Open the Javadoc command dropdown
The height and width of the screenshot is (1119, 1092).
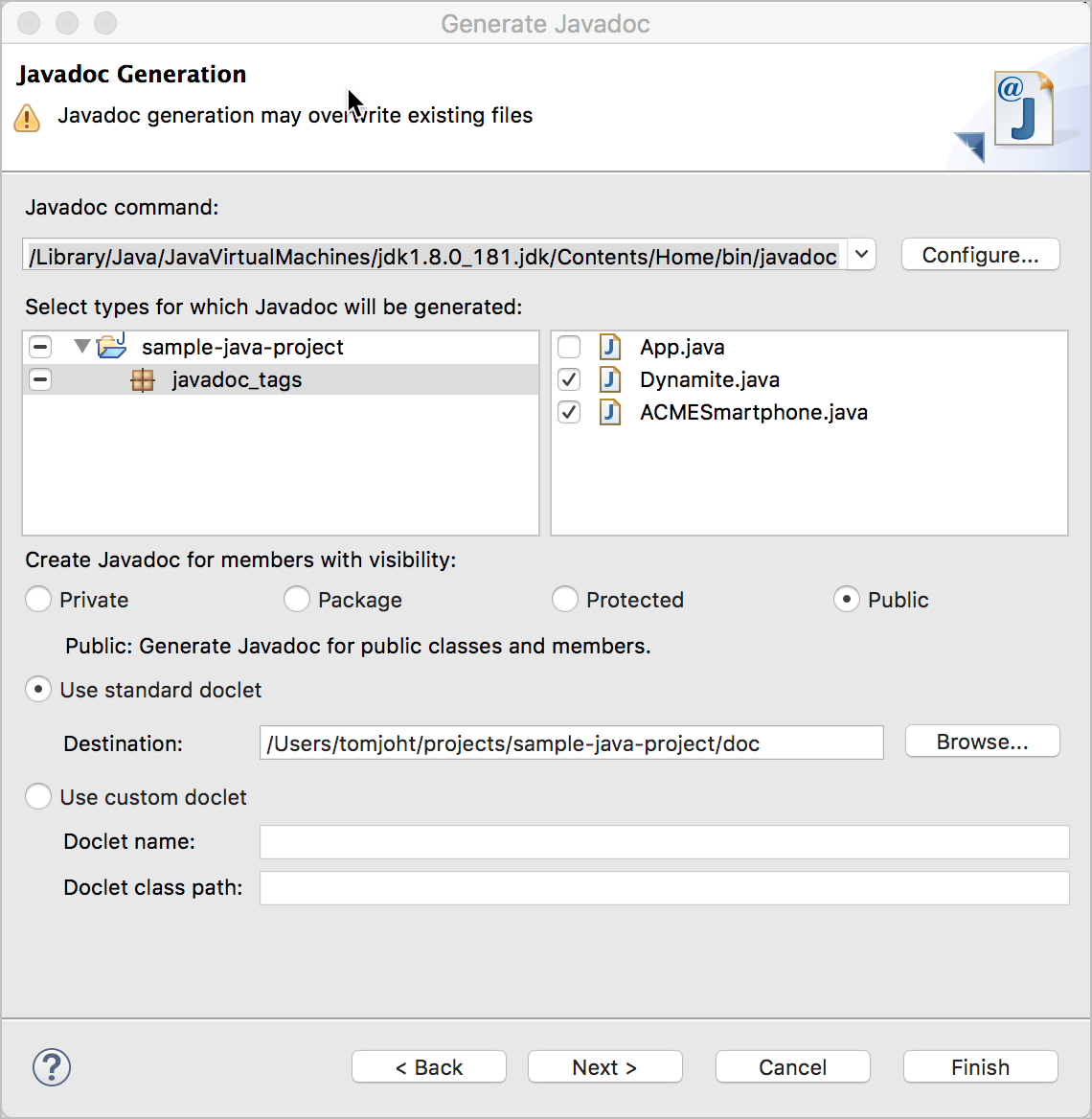tap(860, 255)
